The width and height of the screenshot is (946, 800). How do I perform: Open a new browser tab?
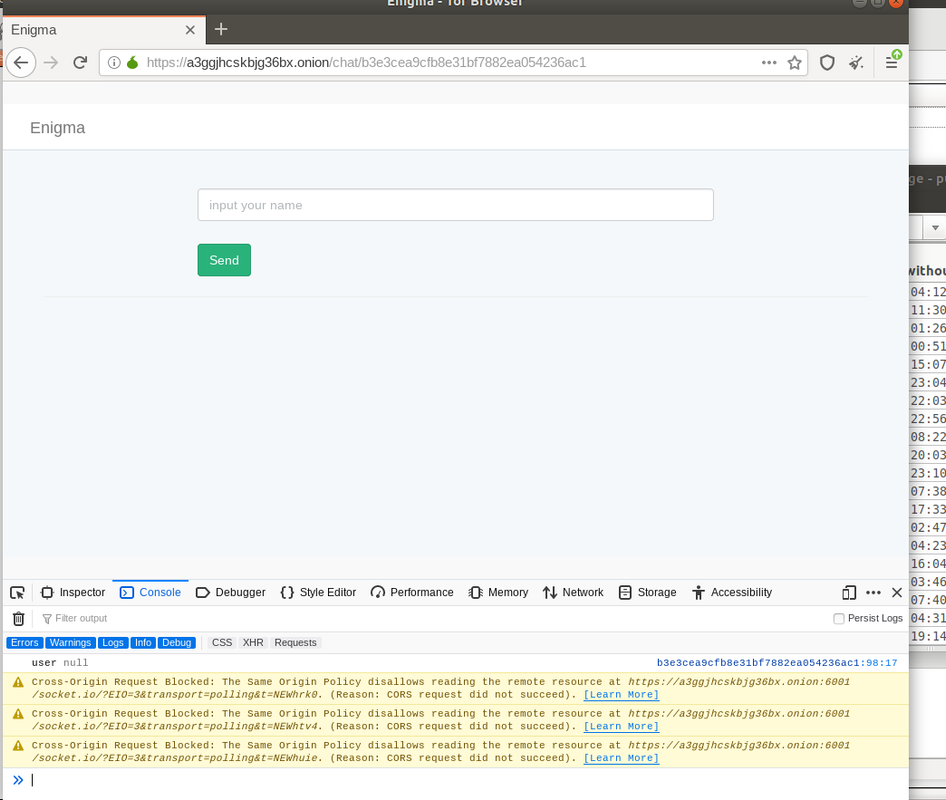221,29
